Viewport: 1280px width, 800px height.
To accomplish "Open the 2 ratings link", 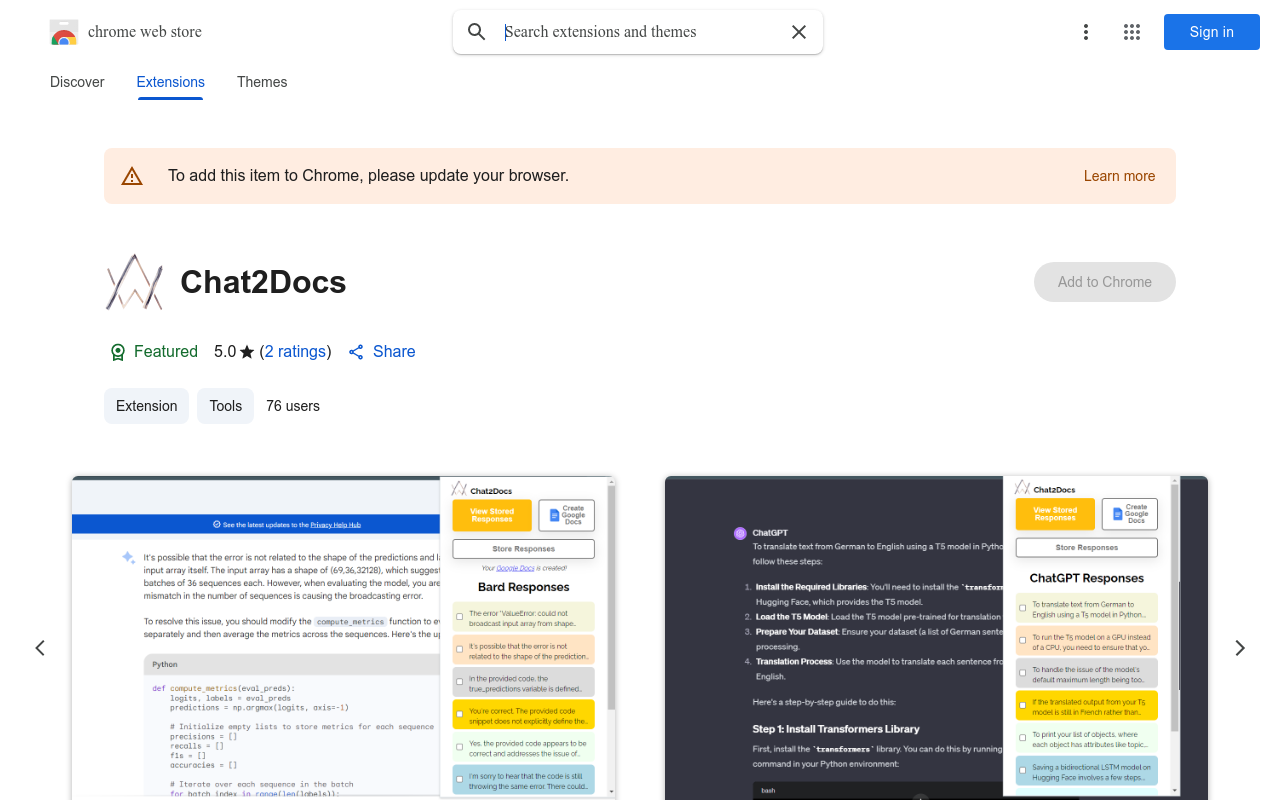I will pyautogui.click(x=295, y=352).
